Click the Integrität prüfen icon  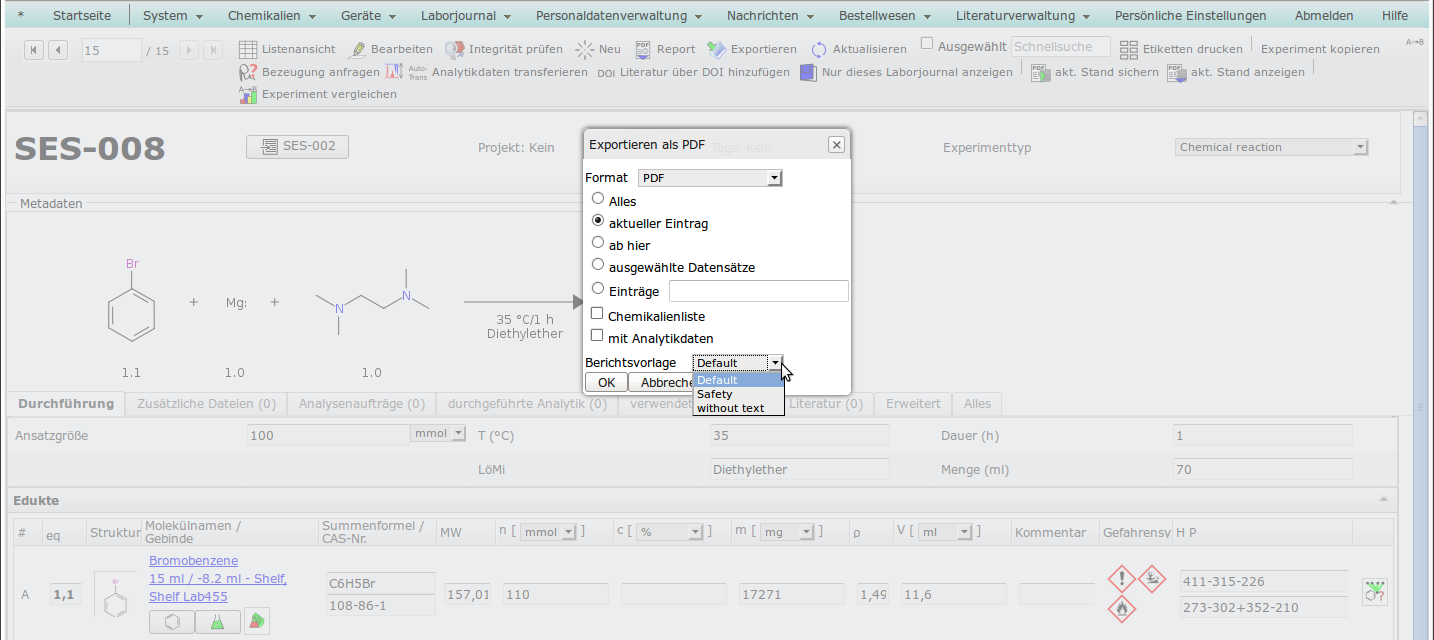point(454,49)
